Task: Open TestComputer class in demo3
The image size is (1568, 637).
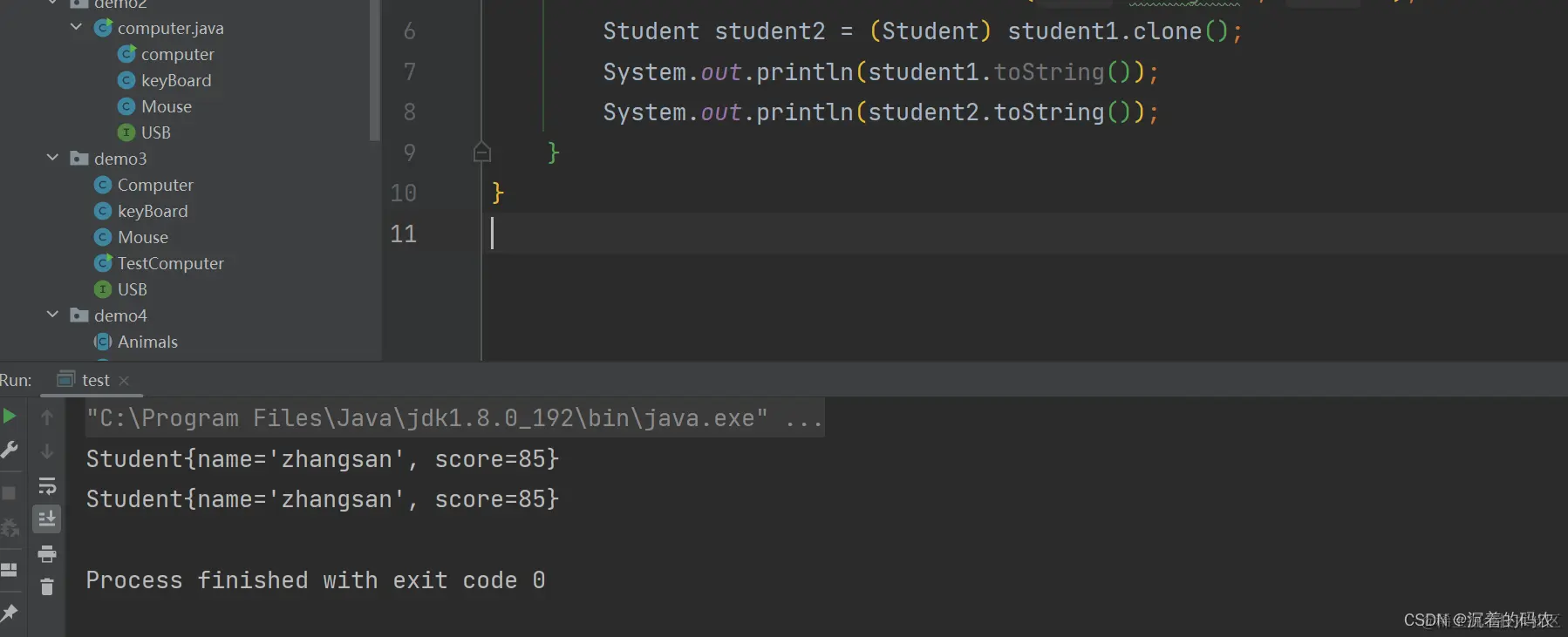Action: tap(171, 263)
